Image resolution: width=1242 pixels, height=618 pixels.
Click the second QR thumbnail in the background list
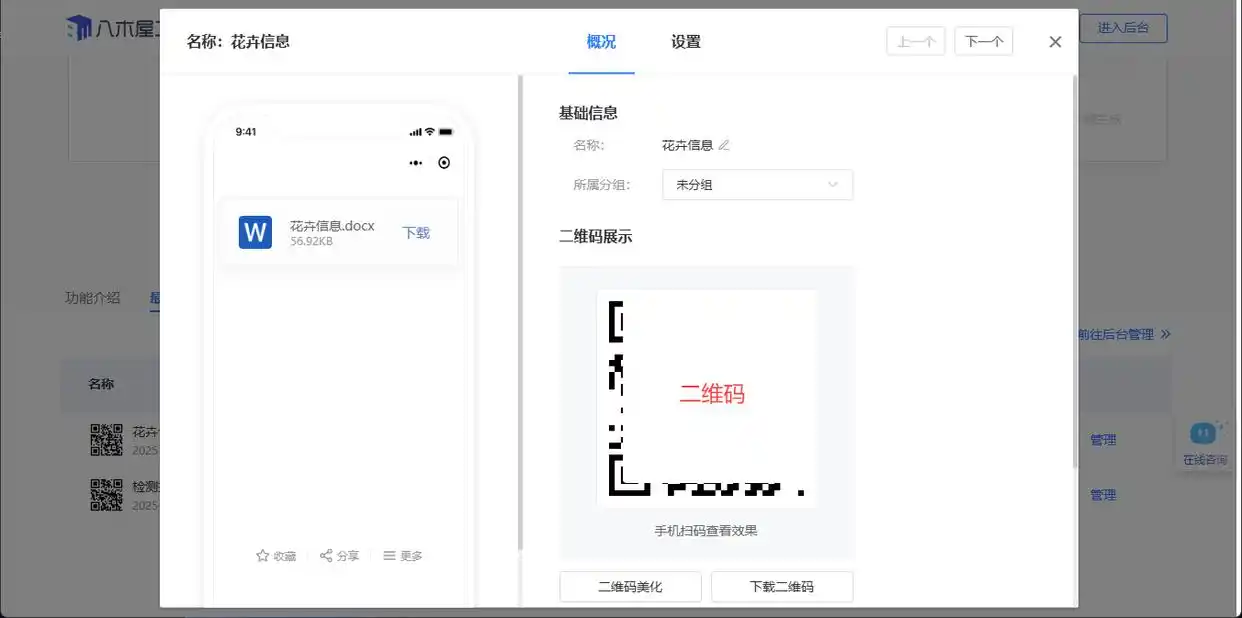[106, 495]
